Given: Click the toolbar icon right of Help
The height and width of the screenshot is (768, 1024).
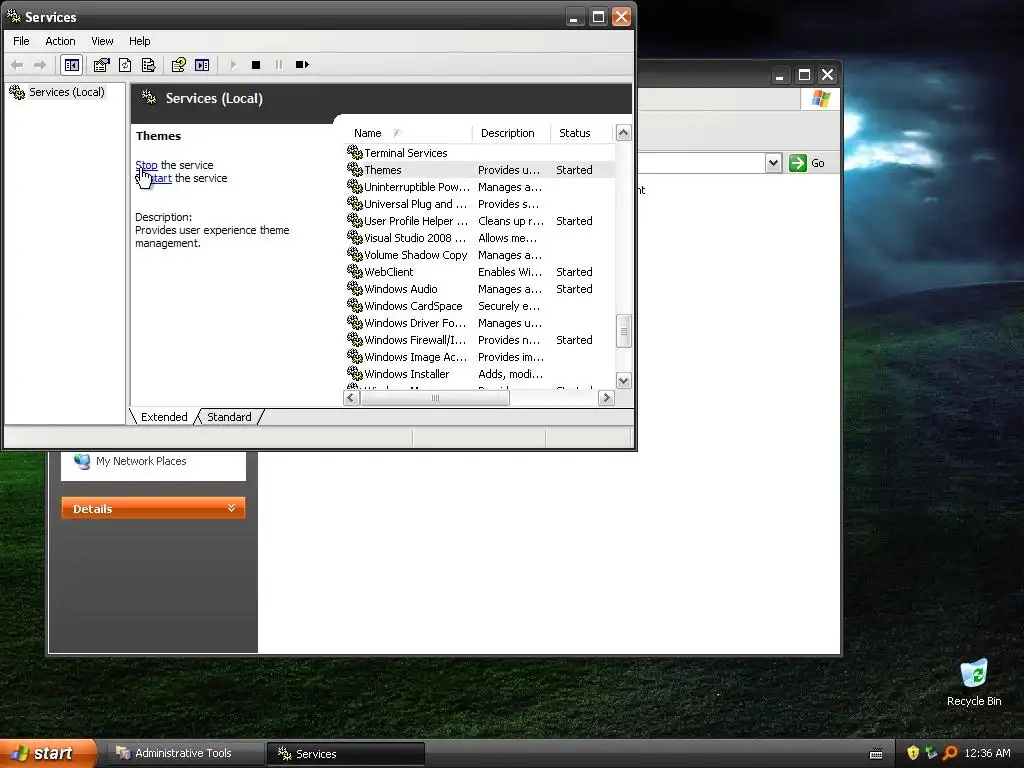Looking at the screenshot, I should pos(202,65).
